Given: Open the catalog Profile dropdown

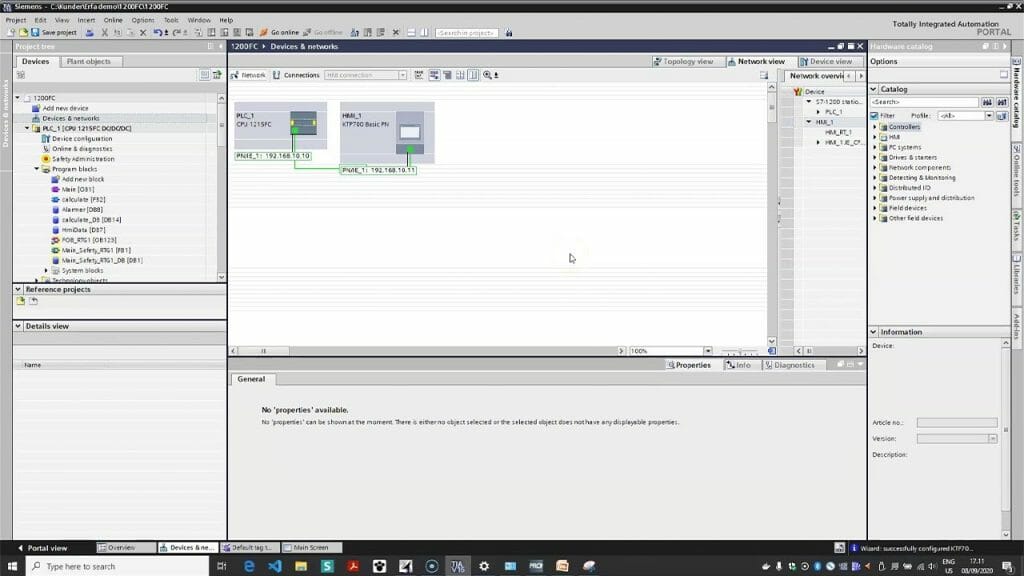Looking at the screenshot, I should [x=988, y=116].
